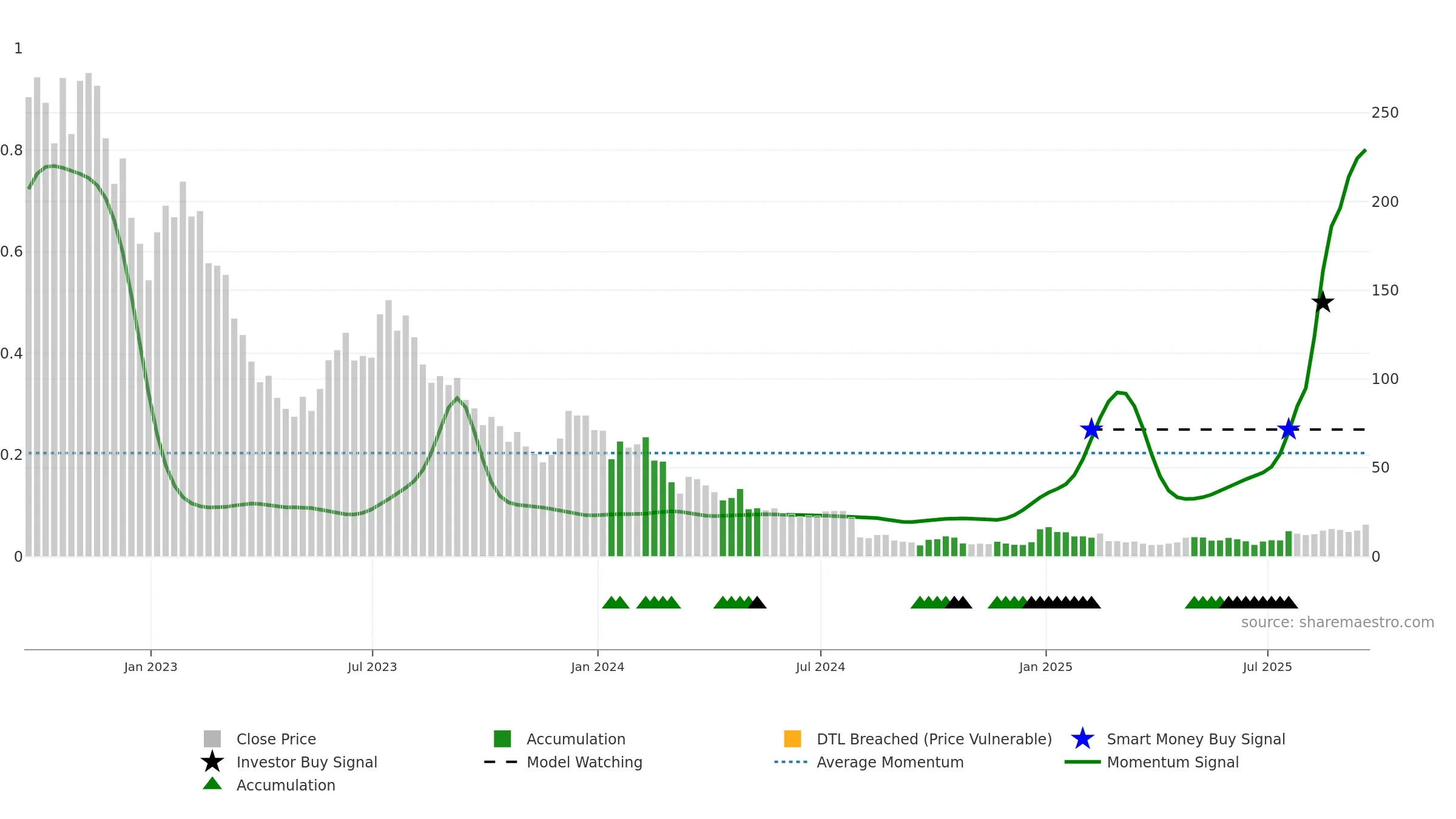Click the blue star legend icon
1456x819 pixels.
(x=1082, y=739)
